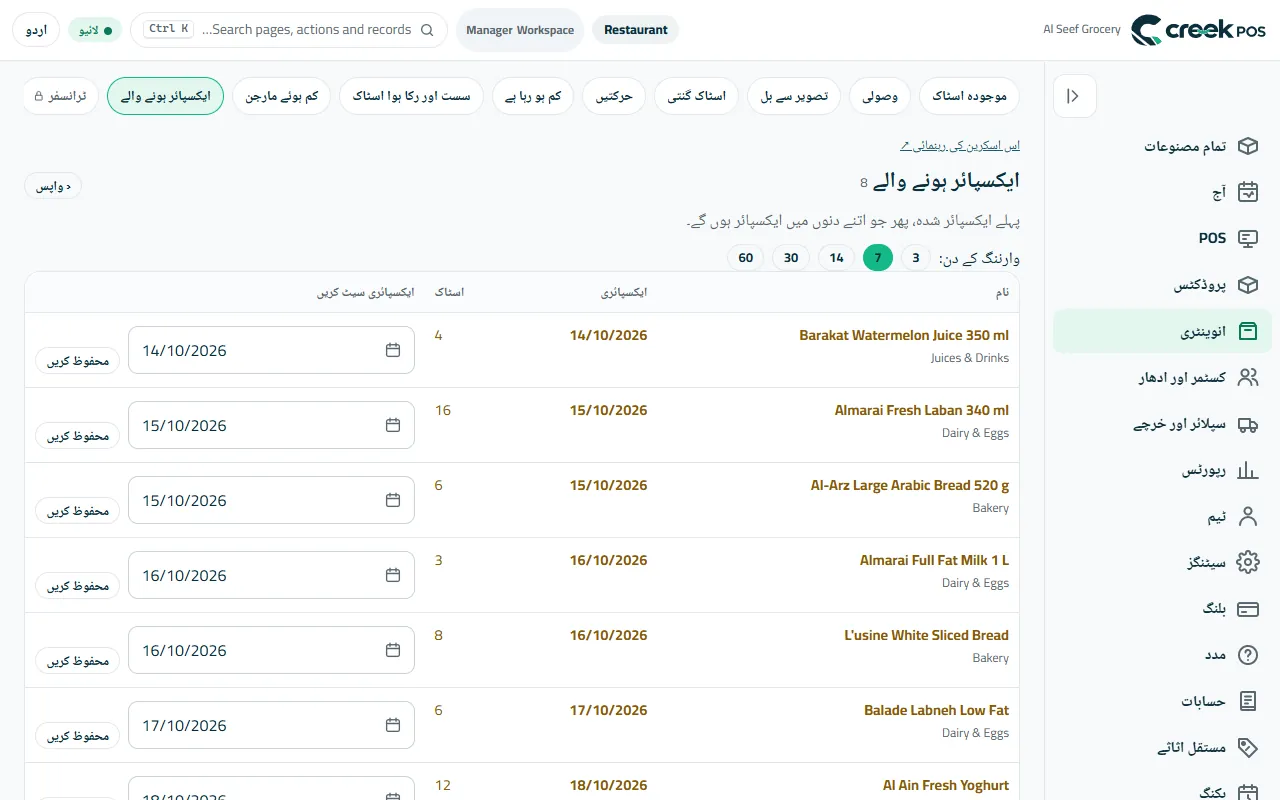1280x800 pixels.
Task: Click the expiry date field for Balade Labneh
Action: coord(271,725)
